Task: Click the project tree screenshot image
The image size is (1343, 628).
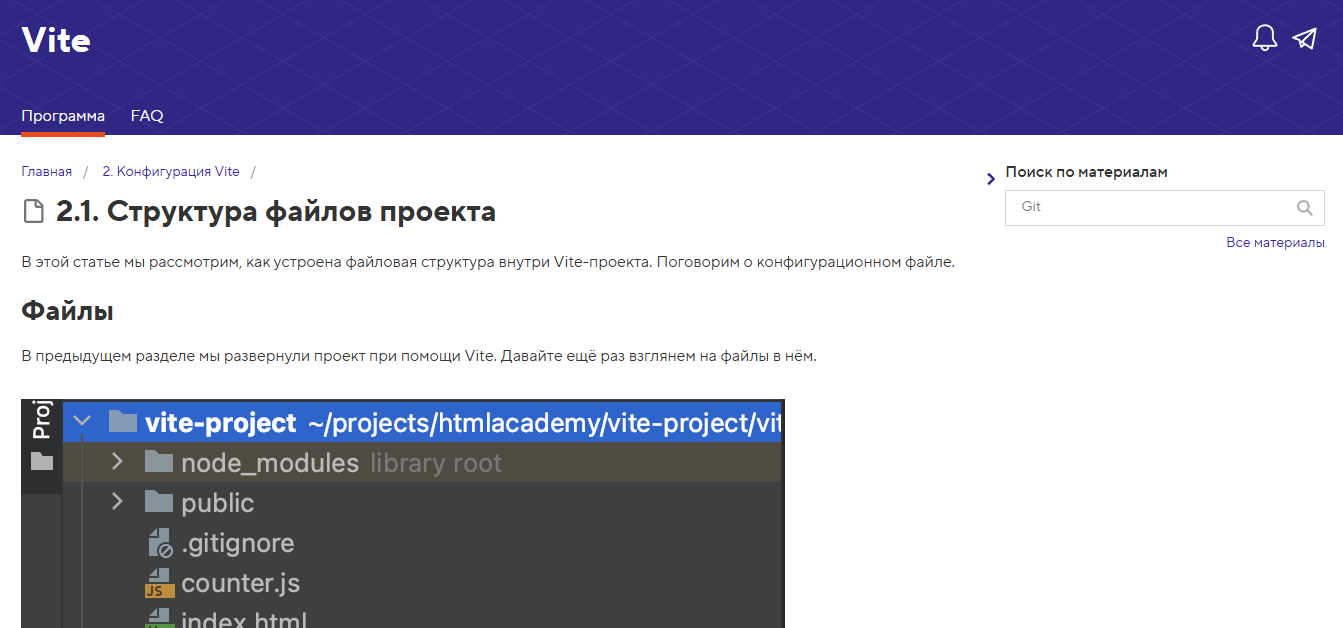Action: pyautogui.click(x=403, y=513)
